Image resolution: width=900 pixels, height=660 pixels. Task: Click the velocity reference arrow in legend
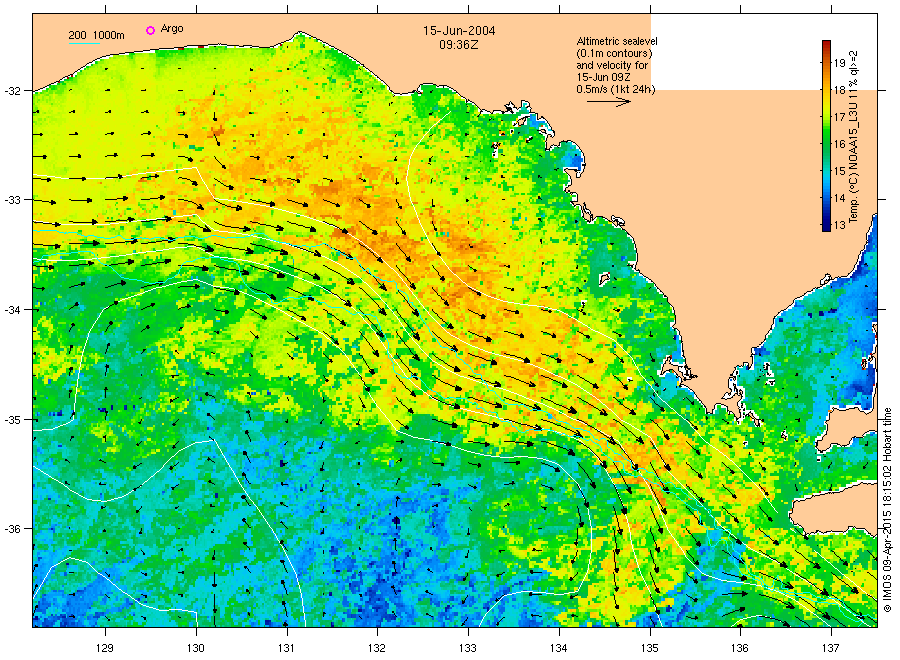click(x=609, y=102)
